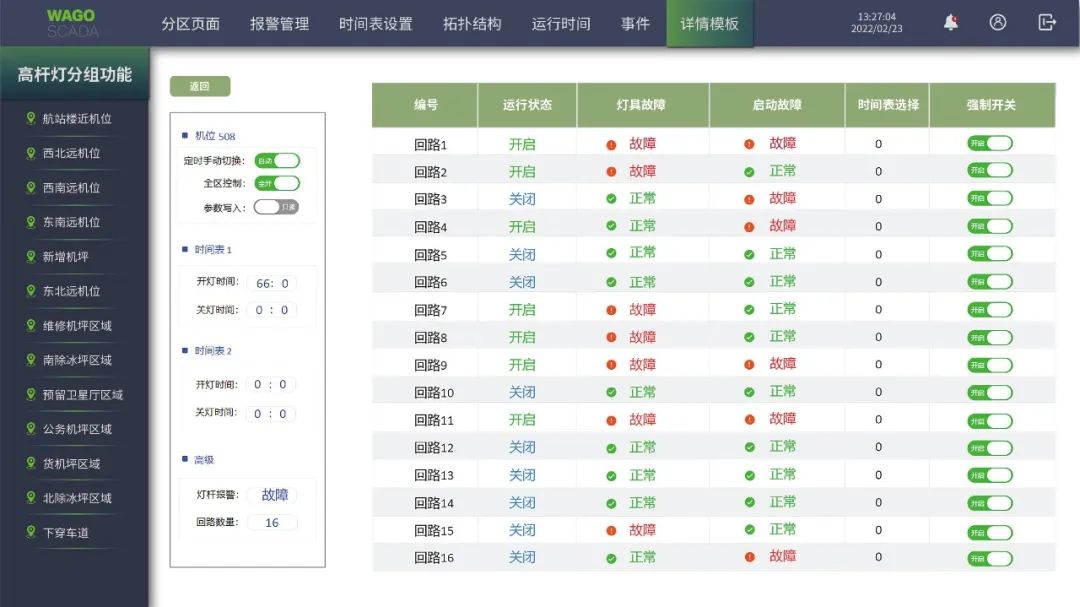Click the 返回 back button
The width and height of the screenshot is (1080, 607).
200,86
